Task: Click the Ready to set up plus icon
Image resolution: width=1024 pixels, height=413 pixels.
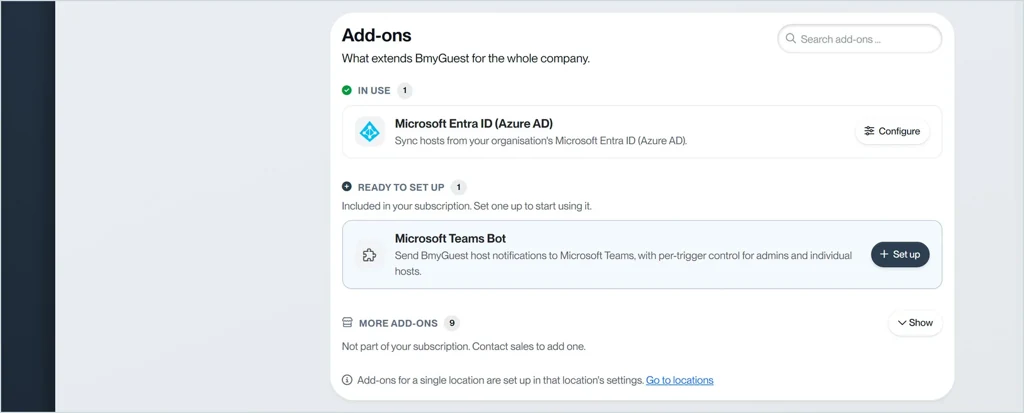Action: pos(347,187)
